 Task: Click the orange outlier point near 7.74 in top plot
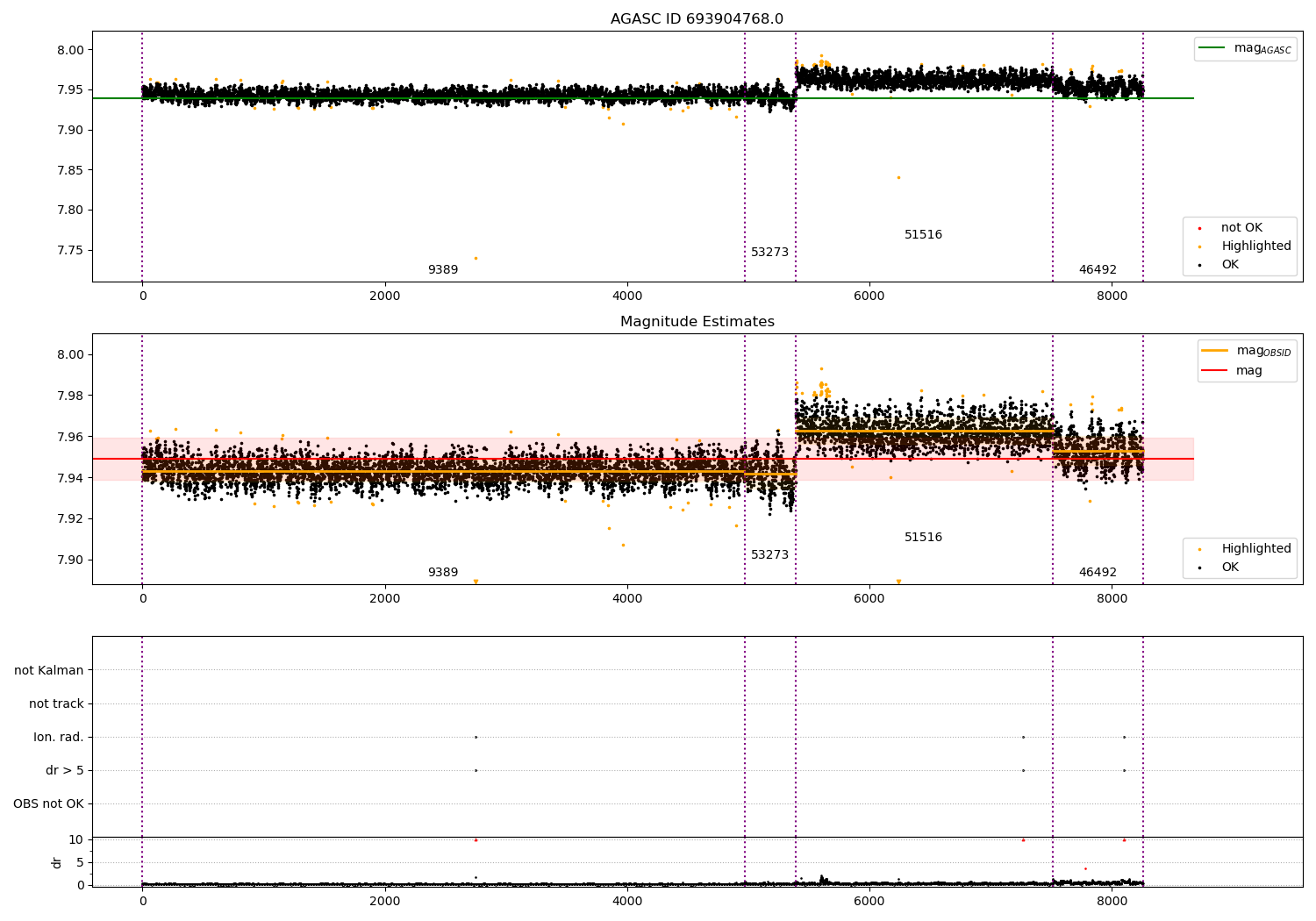476,258
